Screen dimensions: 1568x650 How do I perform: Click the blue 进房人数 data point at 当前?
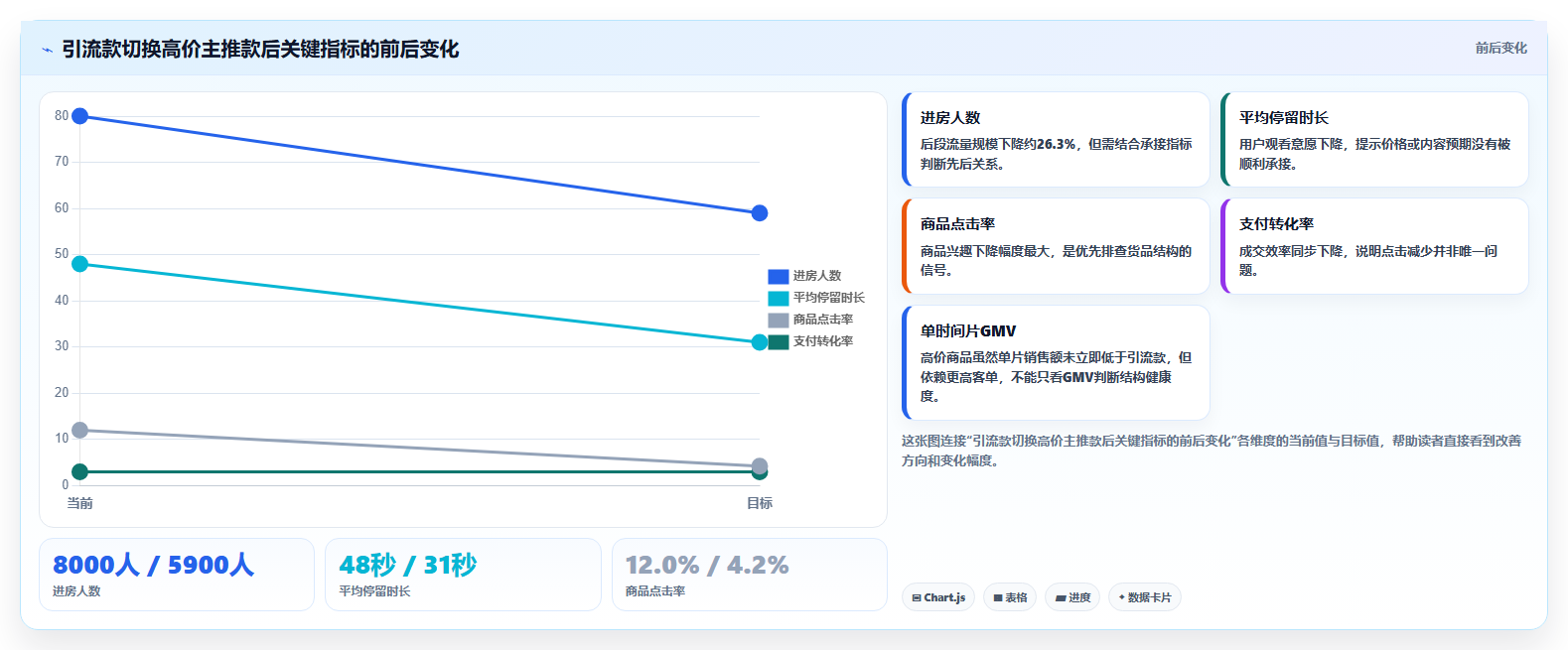[80, 116]
